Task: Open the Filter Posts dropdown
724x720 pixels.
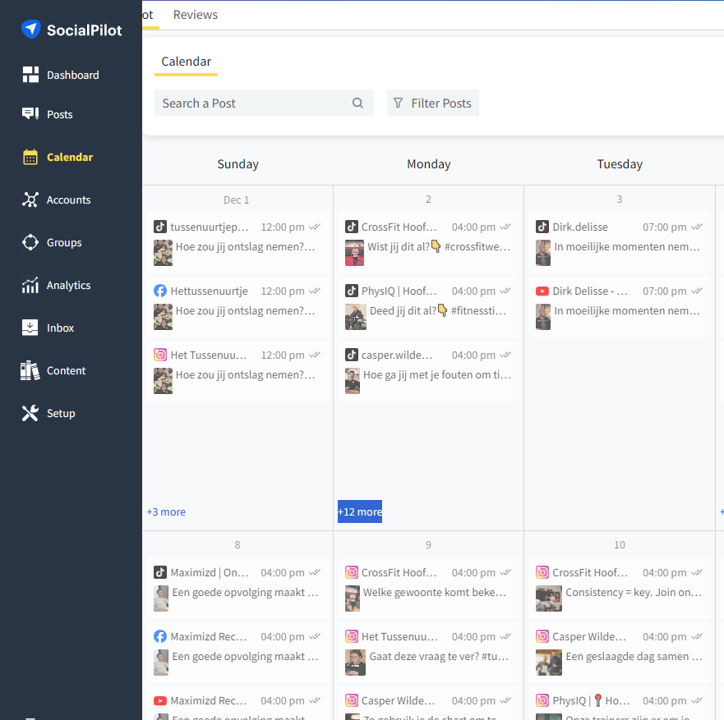Action: (432, 103)
